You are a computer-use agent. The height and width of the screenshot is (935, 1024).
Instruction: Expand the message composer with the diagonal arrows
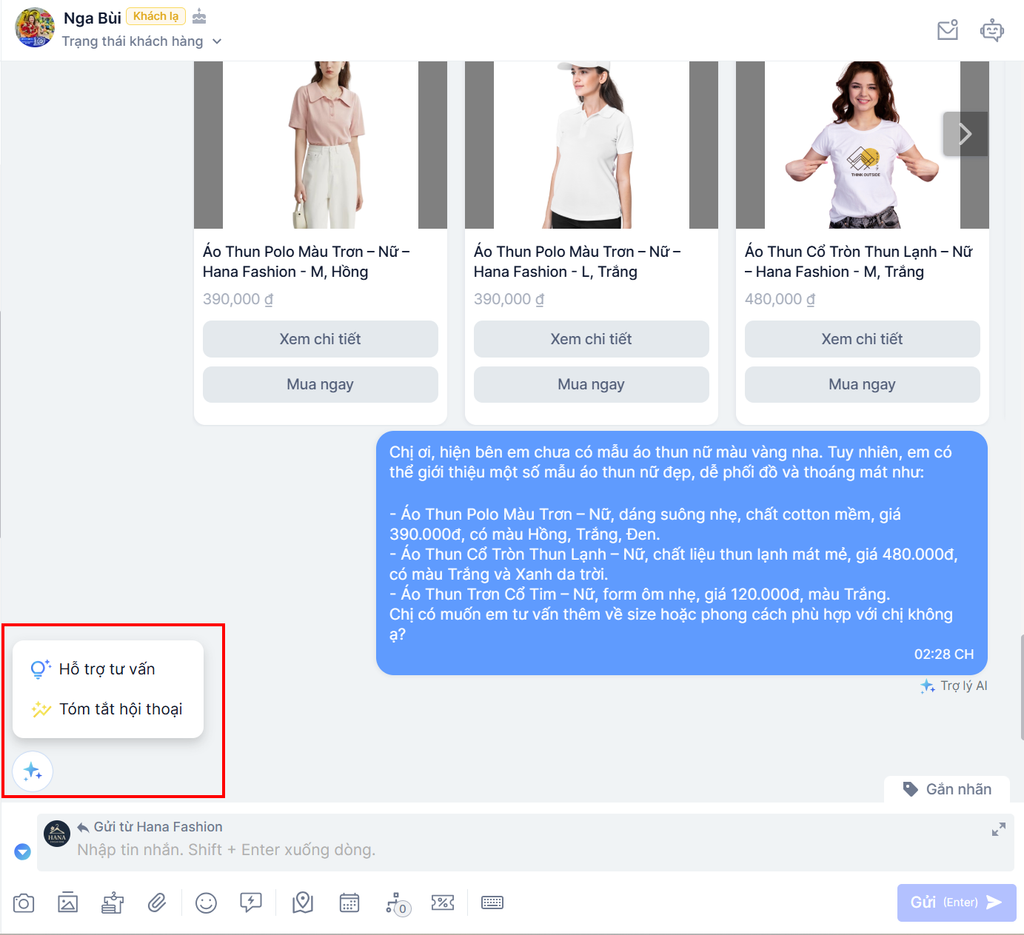[998, 828]
